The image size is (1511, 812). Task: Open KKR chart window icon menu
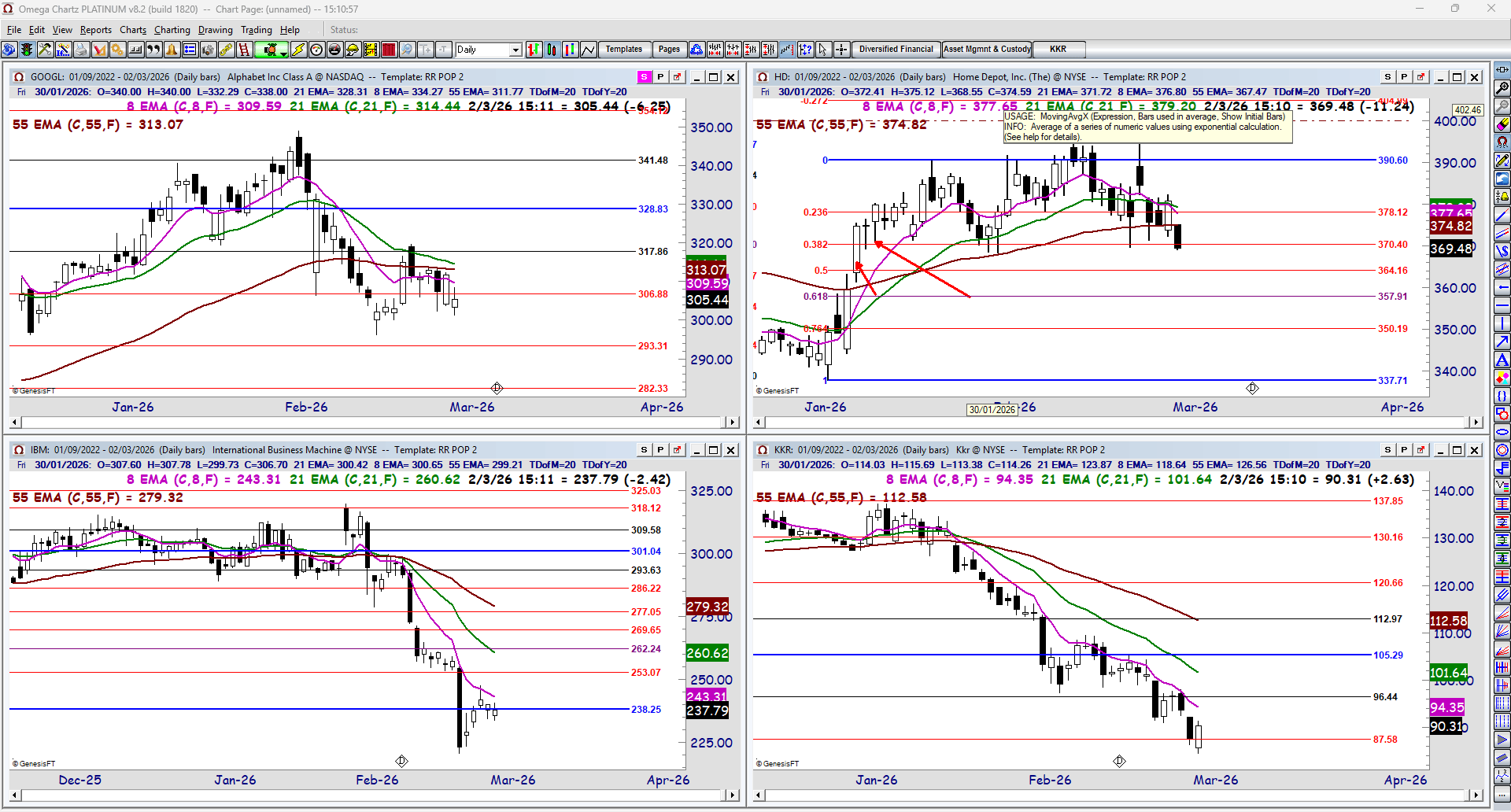point(762,450)
